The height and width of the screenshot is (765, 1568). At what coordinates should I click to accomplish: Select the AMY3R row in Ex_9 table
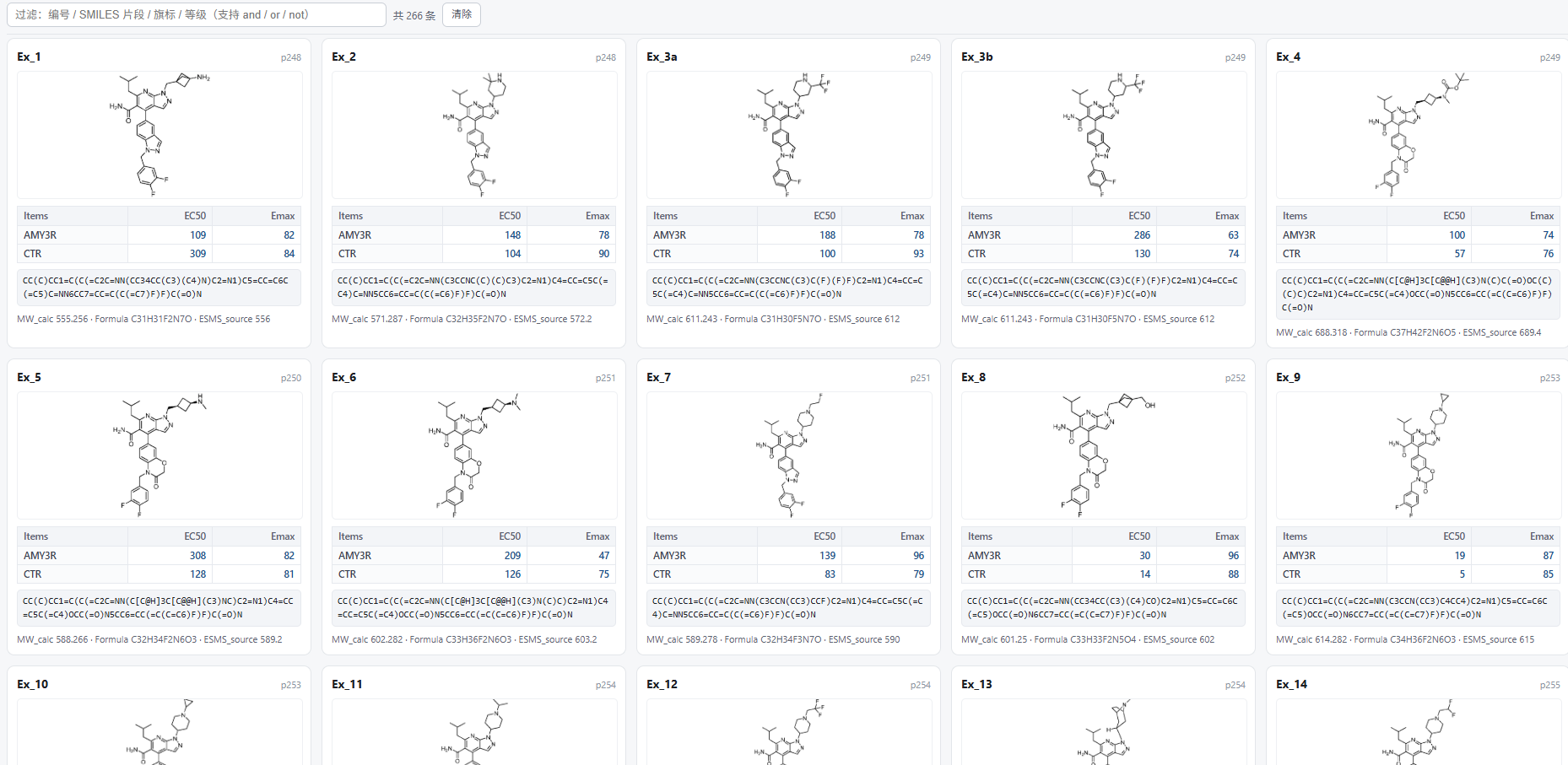click(1419, 556)
